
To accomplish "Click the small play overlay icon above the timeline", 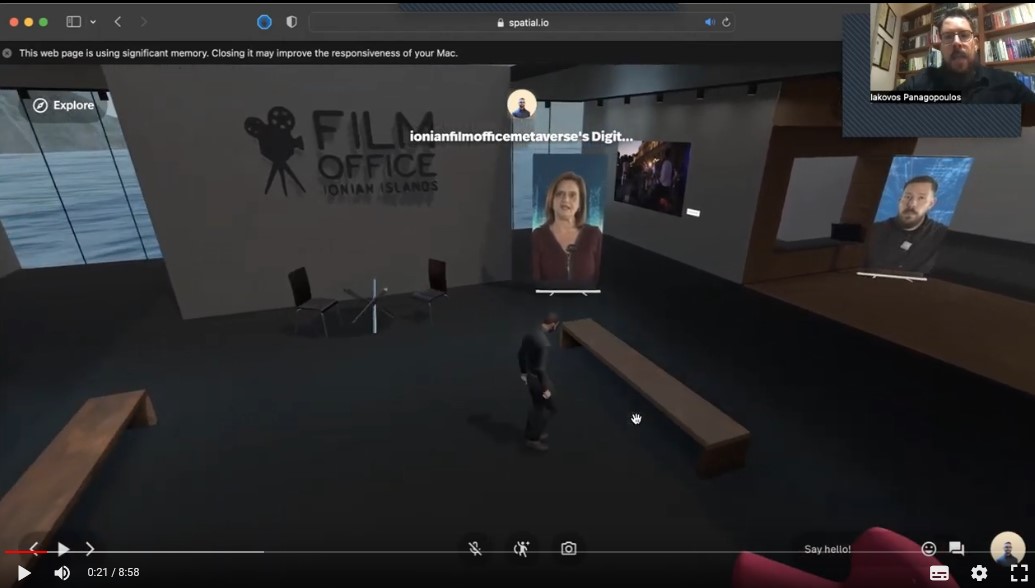I will pos(63,548).
